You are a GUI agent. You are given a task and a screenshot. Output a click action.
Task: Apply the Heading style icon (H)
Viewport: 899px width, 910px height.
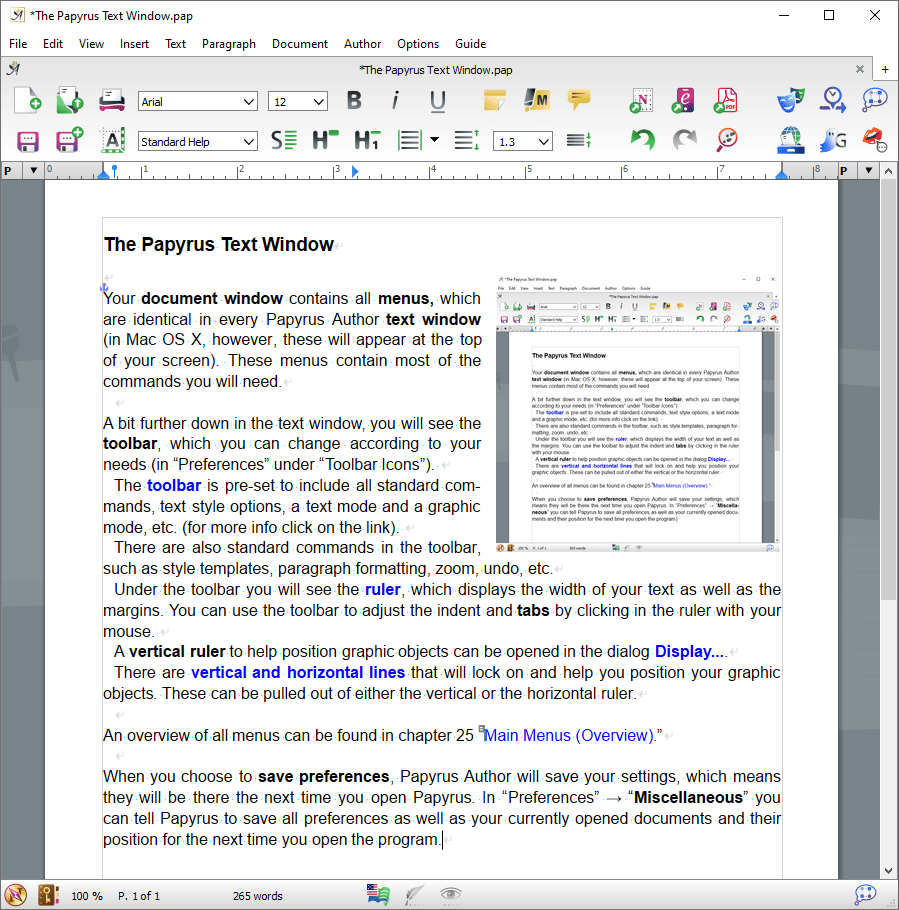pyautogui.click(x=326, y=140)
